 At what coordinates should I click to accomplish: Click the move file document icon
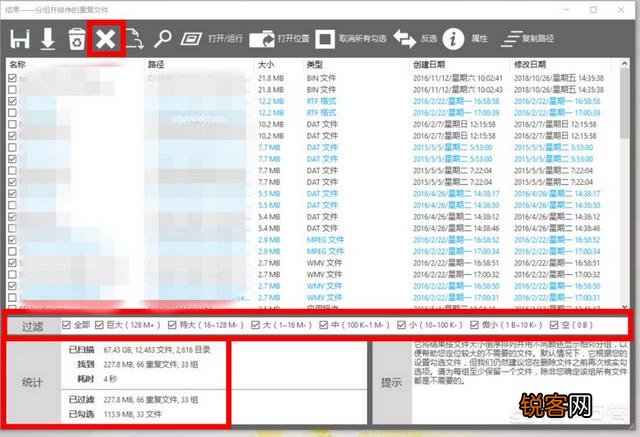click(x=134, y=39)
